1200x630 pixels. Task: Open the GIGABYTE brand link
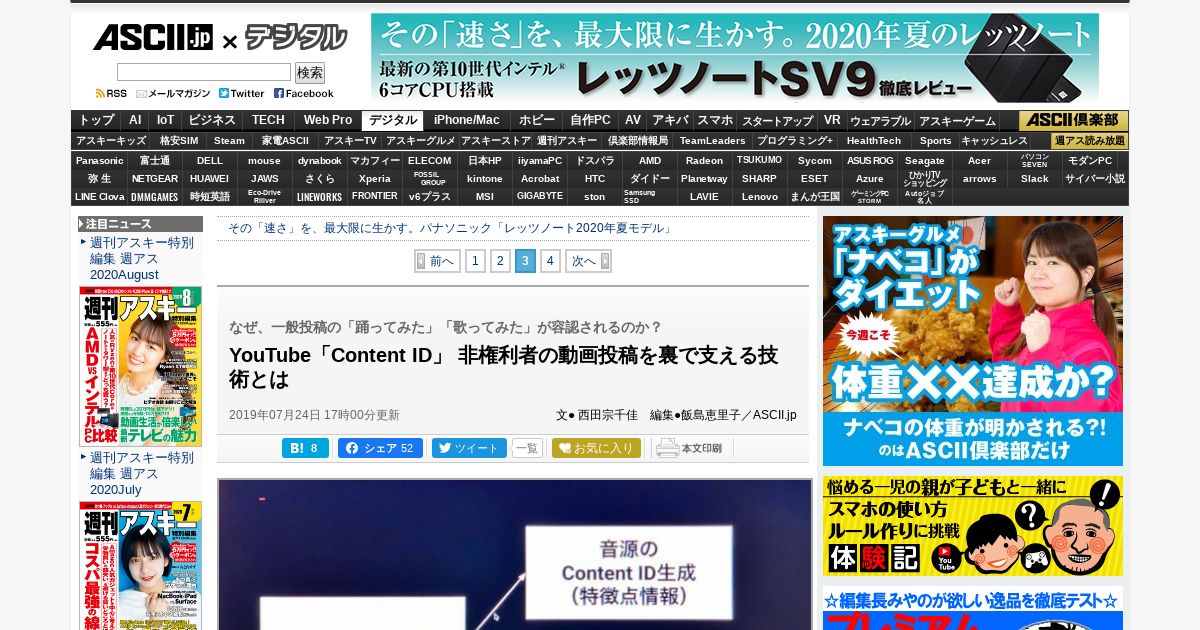[540, 197]
